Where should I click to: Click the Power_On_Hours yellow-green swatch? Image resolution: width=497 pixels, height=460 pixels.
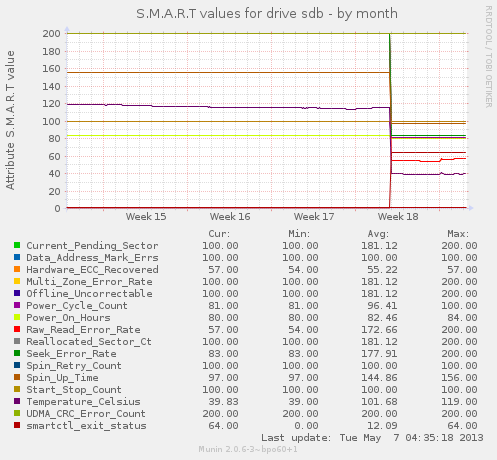click(17, 317)
